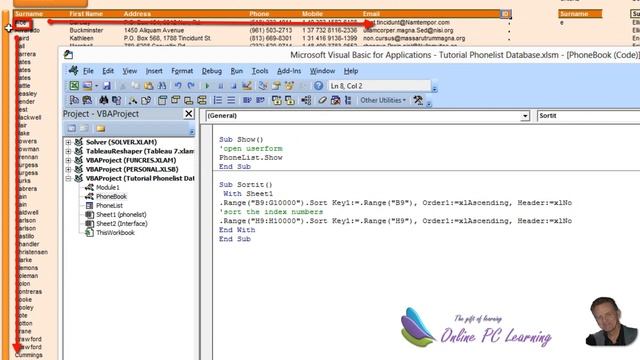Undo the last edit with the undo arrow
This screenshot has width=640, height=360.
(178, 86)
